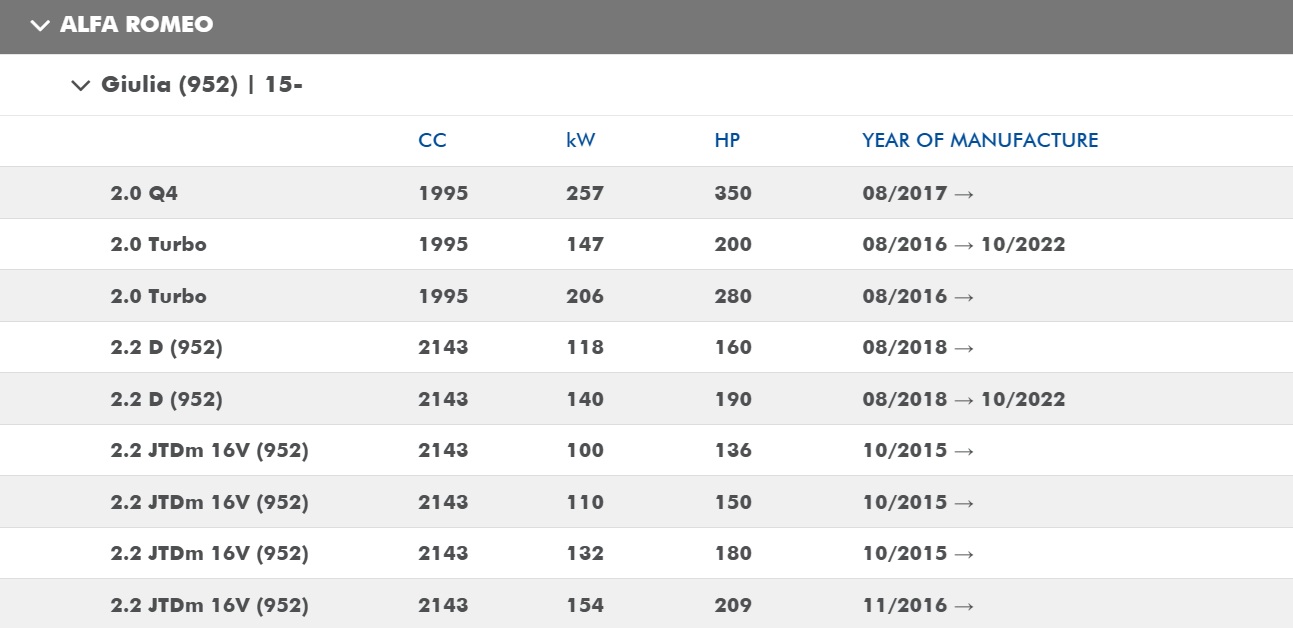Open the 2.0 Q4 engine variant
Screen dimensions: 1293x628
pyautogui.click(x=144, y=193)
